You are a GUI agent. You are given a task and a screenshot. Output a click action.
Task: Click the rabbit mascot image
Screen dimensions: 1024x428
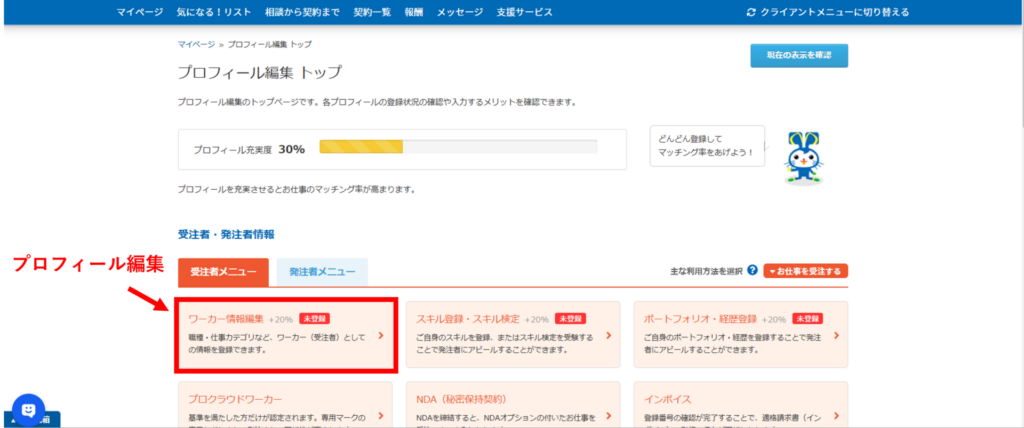pos(803,159)
